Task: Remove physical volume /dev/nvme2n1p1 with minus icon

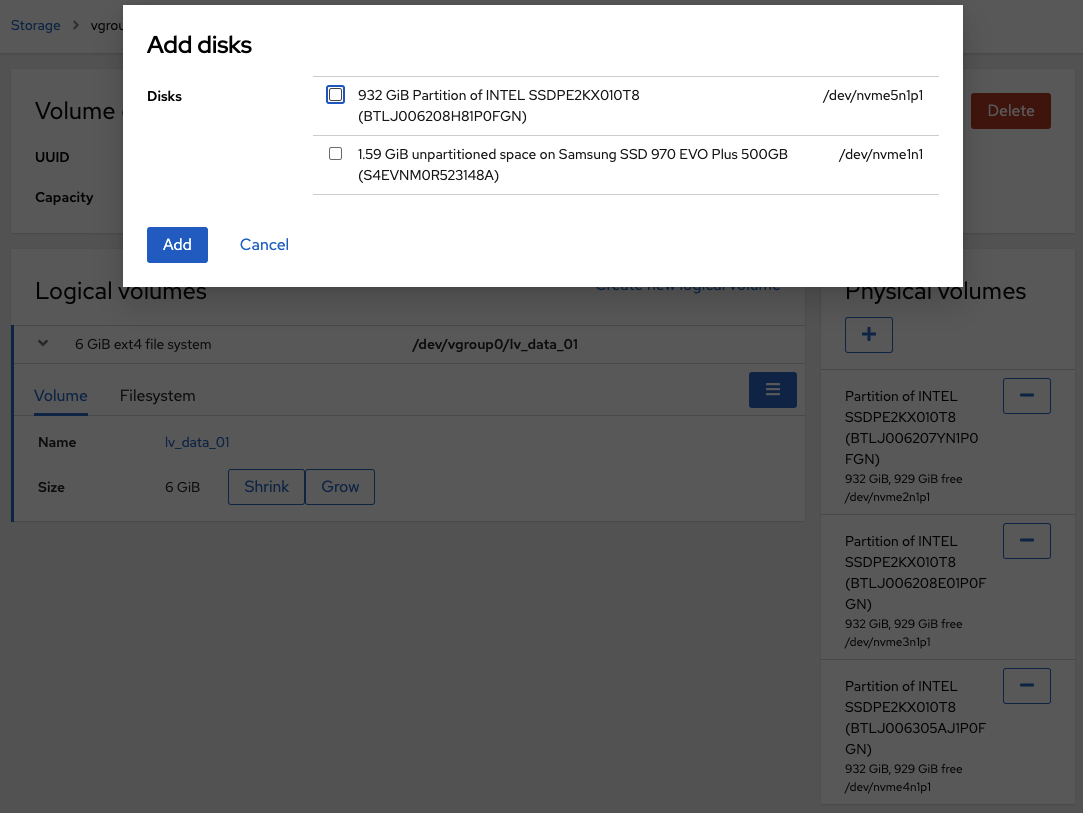Action: click(x=1026, y=396)
